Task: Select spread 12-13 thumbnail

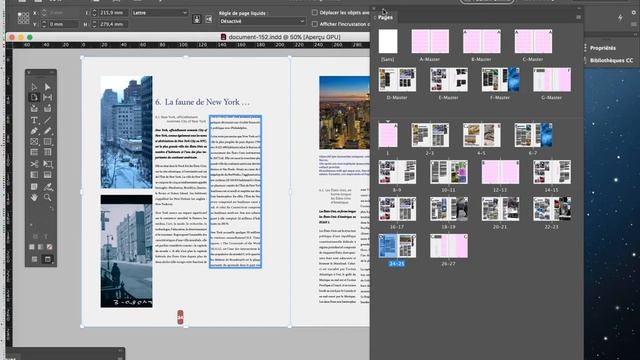Action: tap(500, 172)
